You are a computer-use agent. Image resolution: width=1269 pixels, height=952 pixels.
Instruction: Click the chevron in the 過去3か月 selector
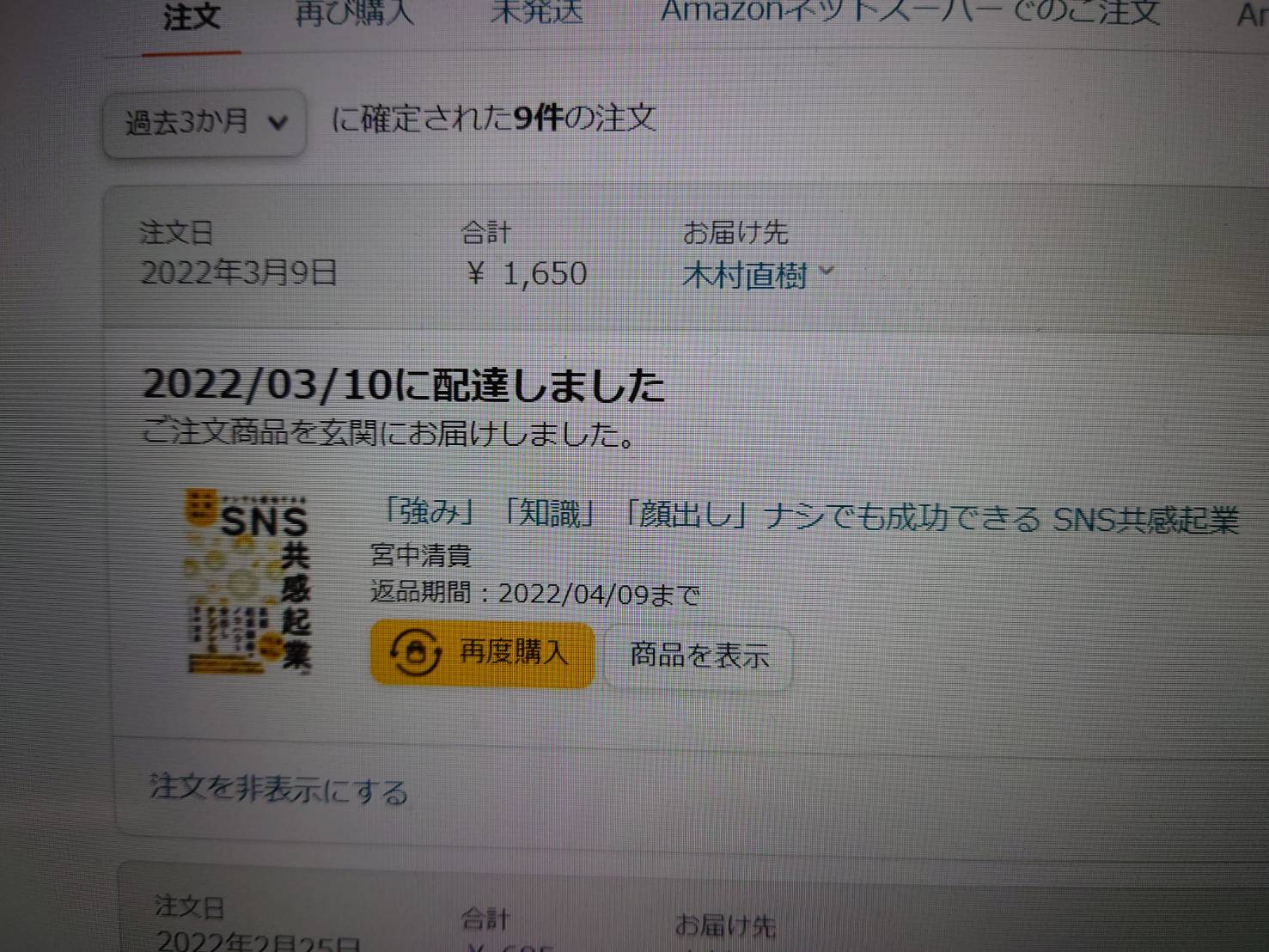[x=278, y=124]
